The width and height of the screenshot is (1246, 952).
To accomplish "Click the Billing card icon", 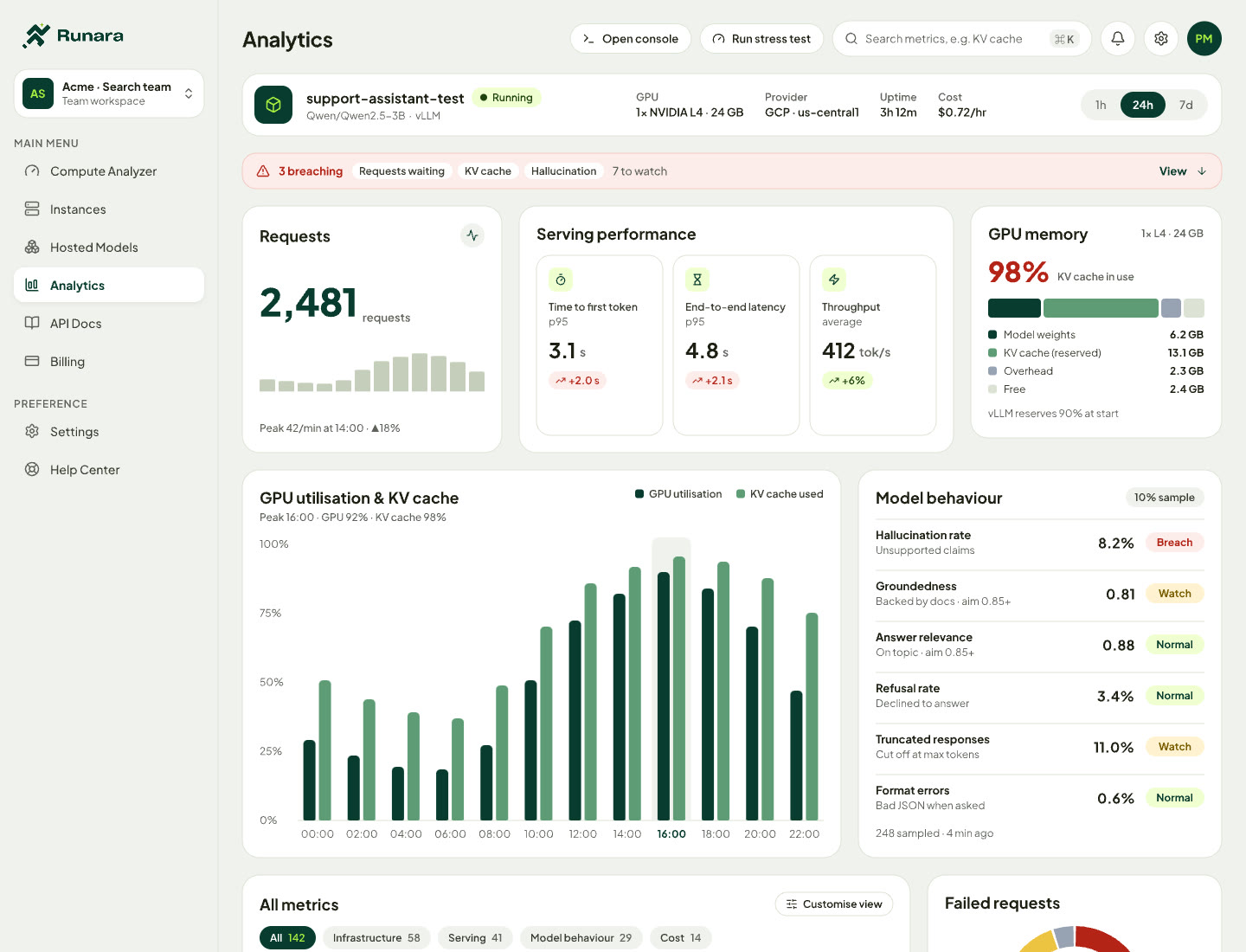I will tap(32, 362).
